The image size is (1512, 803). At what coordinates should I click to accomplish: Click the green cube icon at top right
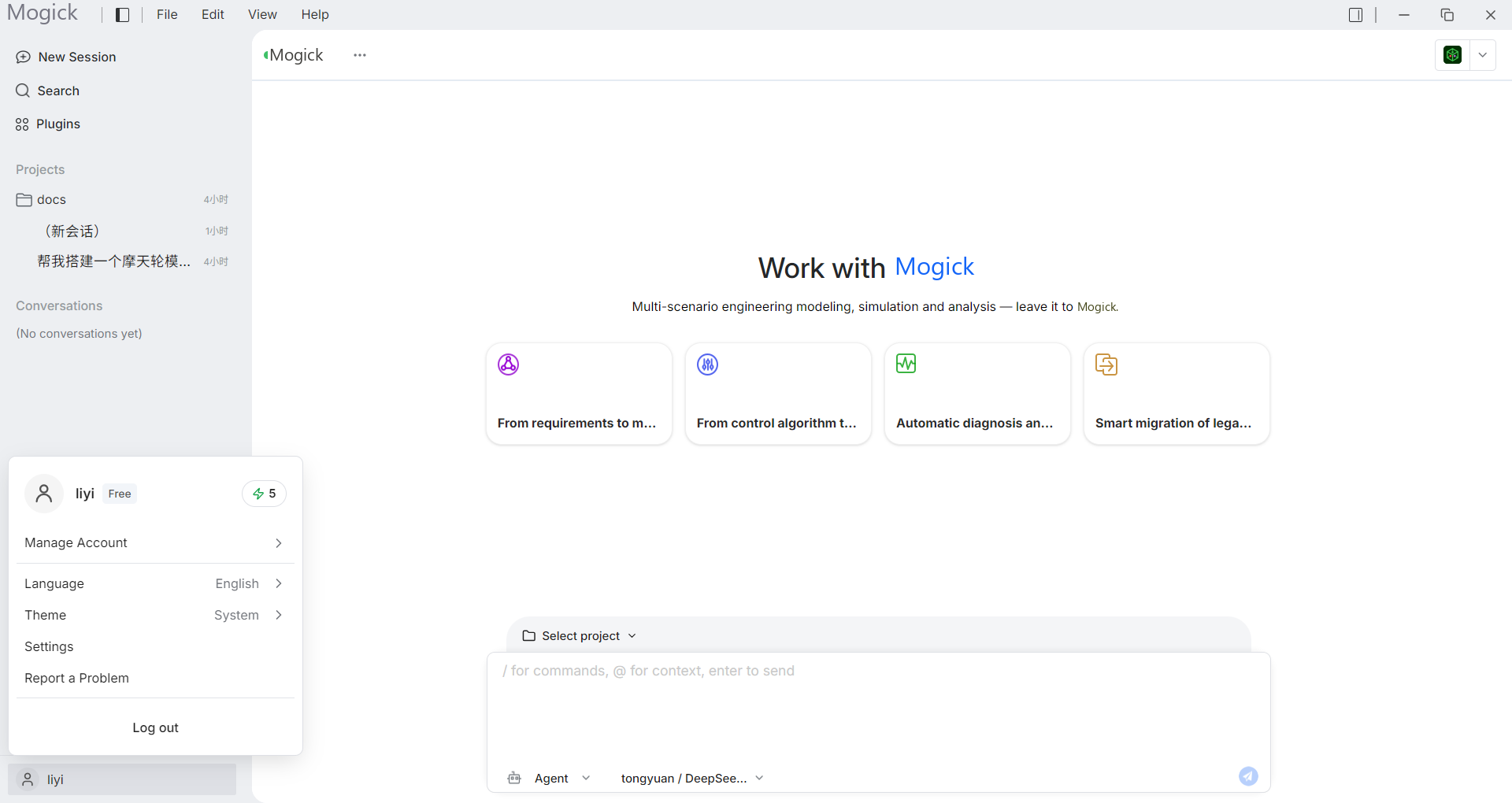[1452, 55]
